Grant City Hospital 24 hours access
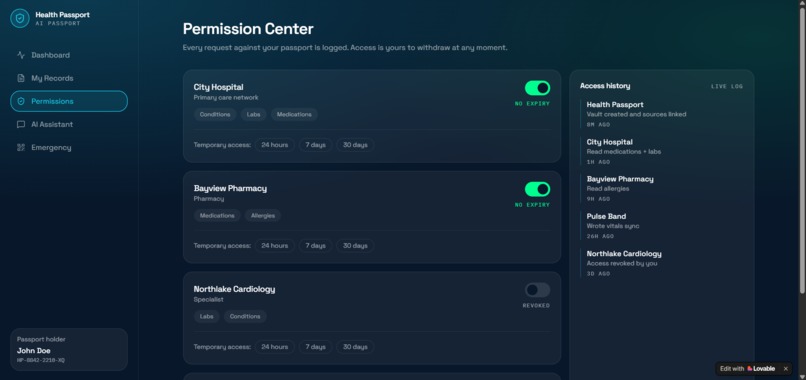806x380 pixels. tap(274, 145)
